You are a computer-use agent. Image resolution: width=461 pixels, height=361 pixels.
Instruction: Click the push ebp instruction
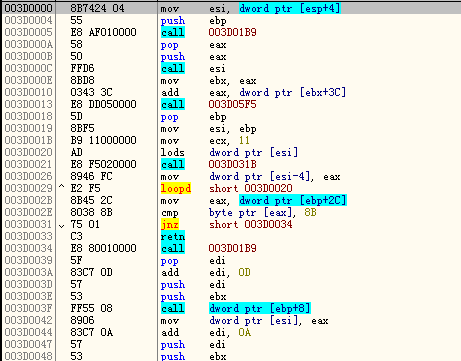tap(194, 21)
